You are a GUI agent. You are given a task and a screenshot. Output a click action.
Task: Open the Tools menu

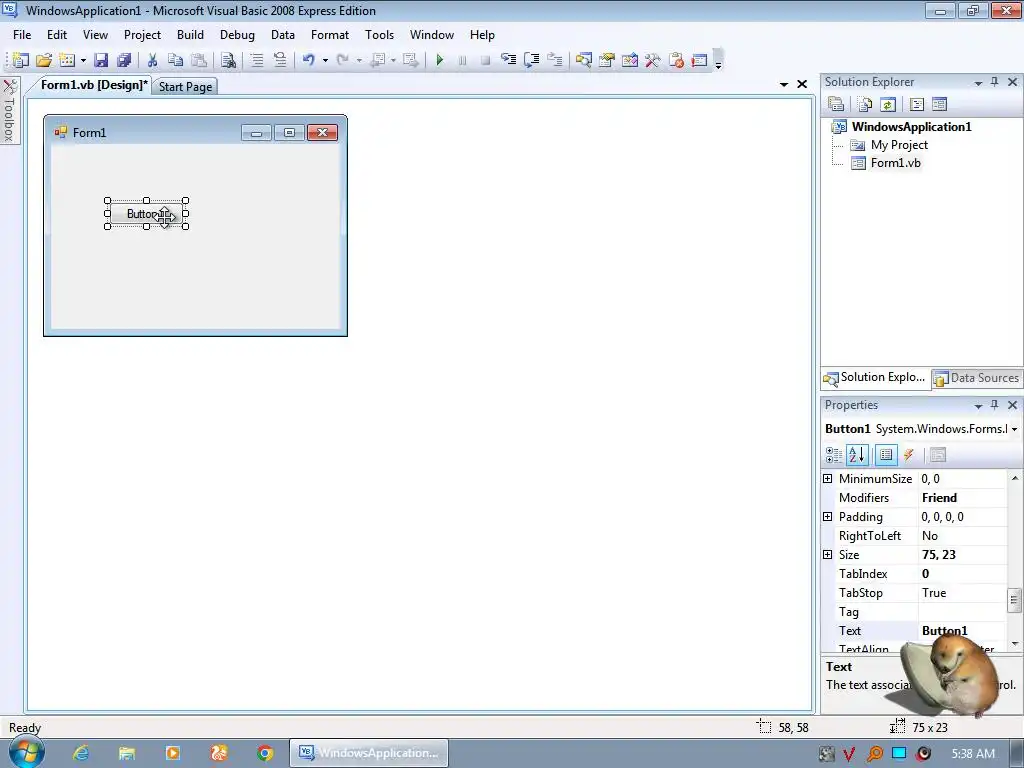379,35
